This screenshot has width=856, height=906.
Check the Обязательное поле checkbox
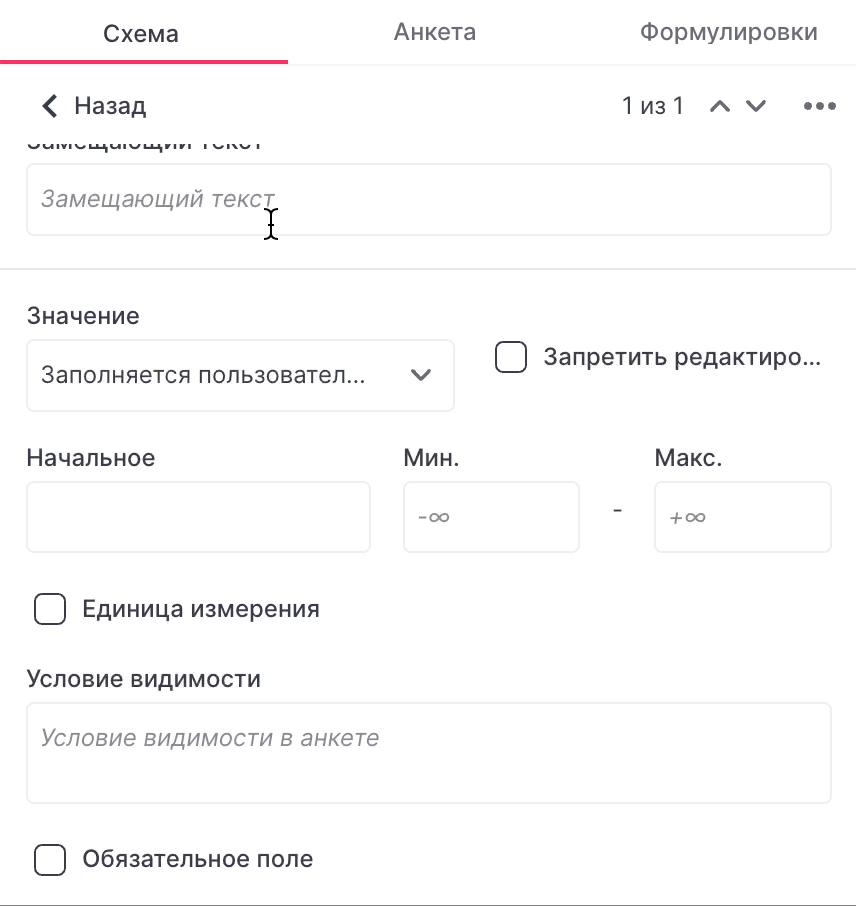point(50,860)
